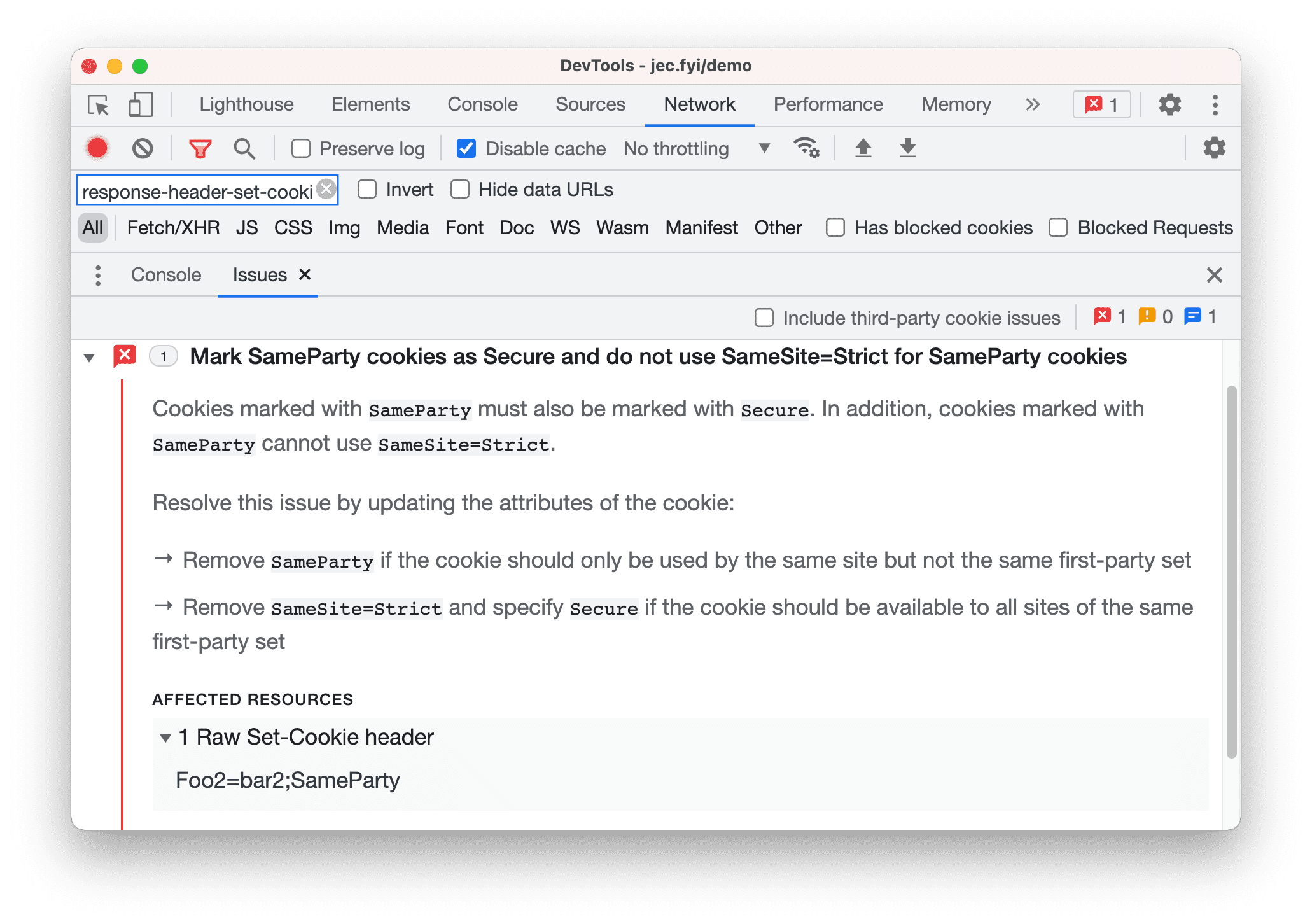This screenshot has height=924, width=1312.
Task: Toggle the Preserve log checkbox
Action: 300,149
